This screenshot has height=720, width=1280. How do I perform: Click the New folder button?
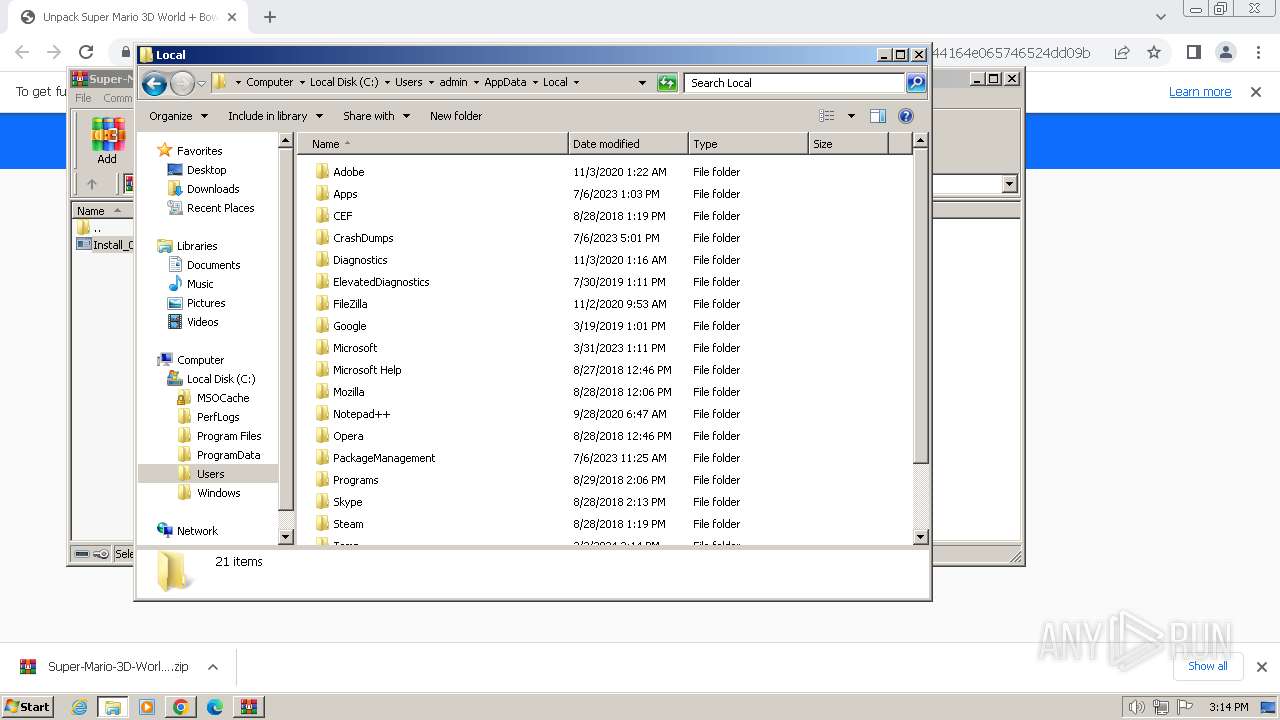[456, 116]
